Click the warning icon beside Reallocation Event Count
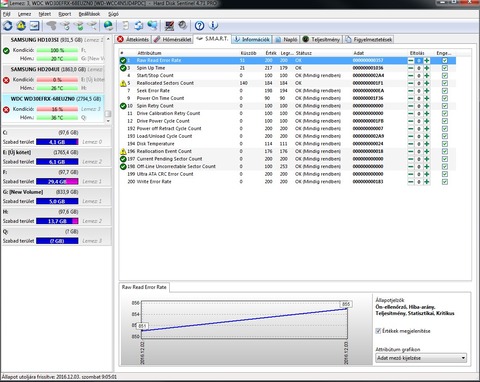 tap(123, 151)
